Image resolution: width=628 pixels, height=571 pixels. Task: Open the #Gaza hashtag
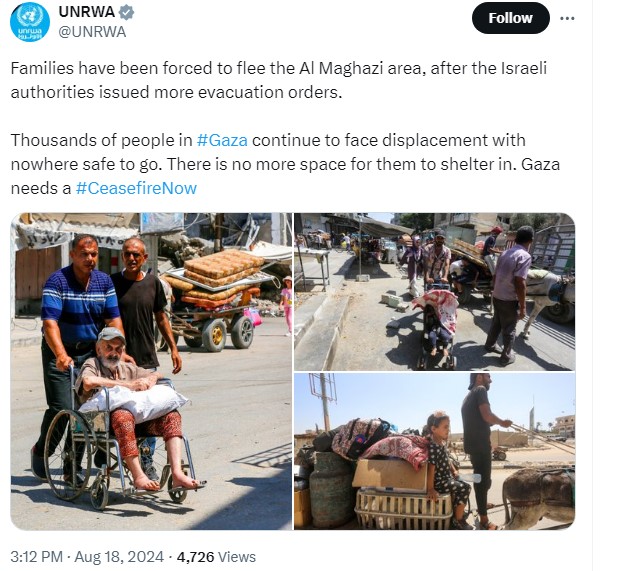coord(222,141)
